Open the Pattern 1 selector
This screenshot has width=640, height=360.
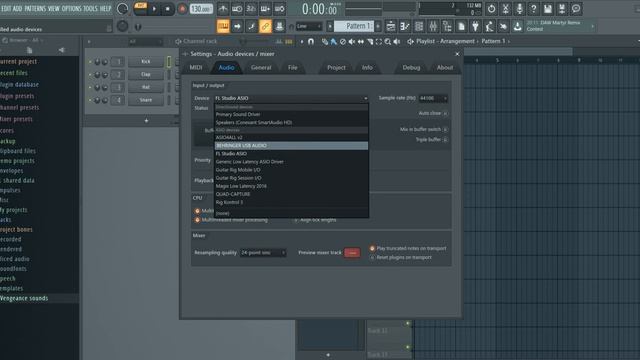(353, 27)
